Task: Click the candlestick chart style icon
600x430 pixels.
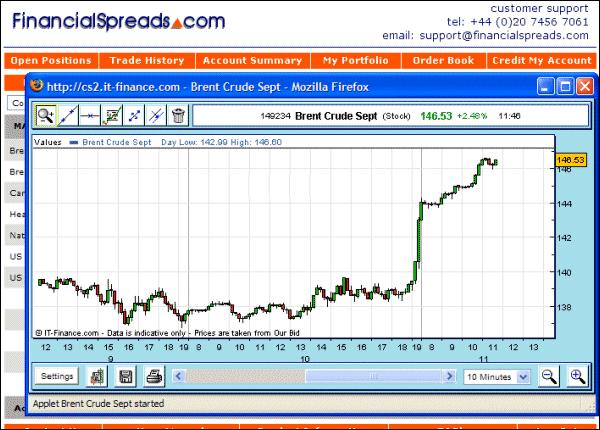Action: pyautogui.click(x=97, y=377)
